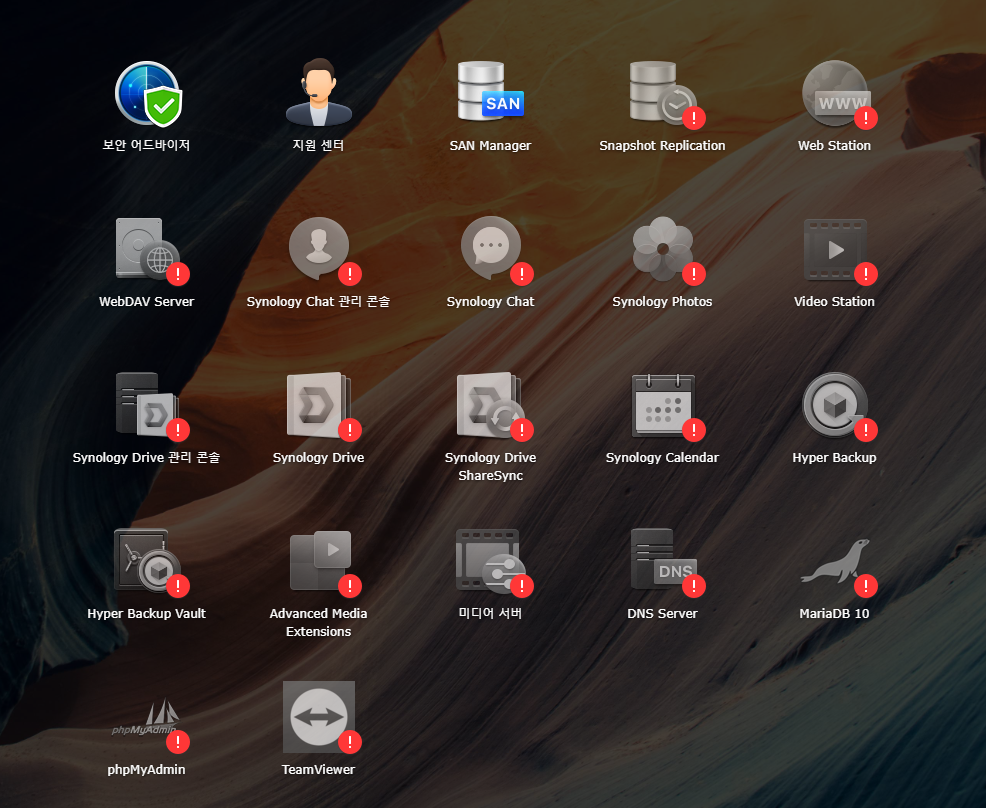
Task: Open the Synology Chat app
Action: 490,250
